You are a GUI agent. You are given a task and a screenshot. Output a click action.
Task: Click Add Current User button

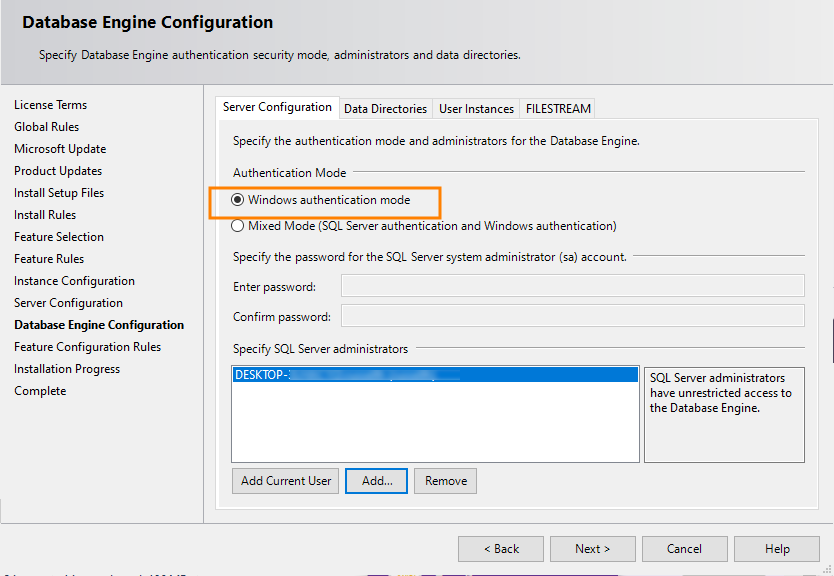(286, 481)
